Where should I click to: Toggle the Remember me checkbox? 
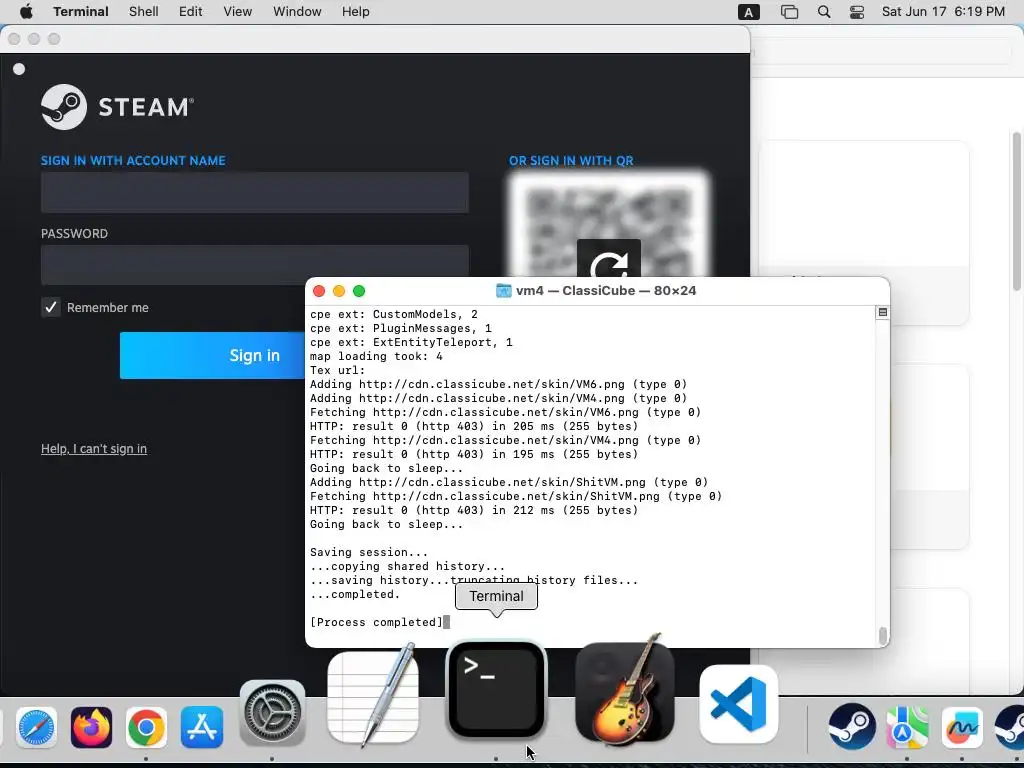coord(50,307)
